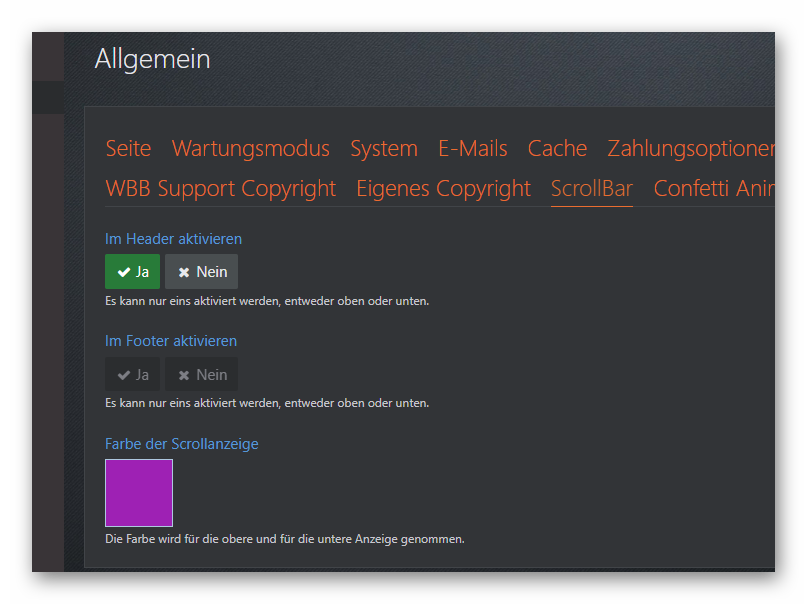
Task: Click the checkmark icon in header Ja button
Action: (x=123, y=272)
